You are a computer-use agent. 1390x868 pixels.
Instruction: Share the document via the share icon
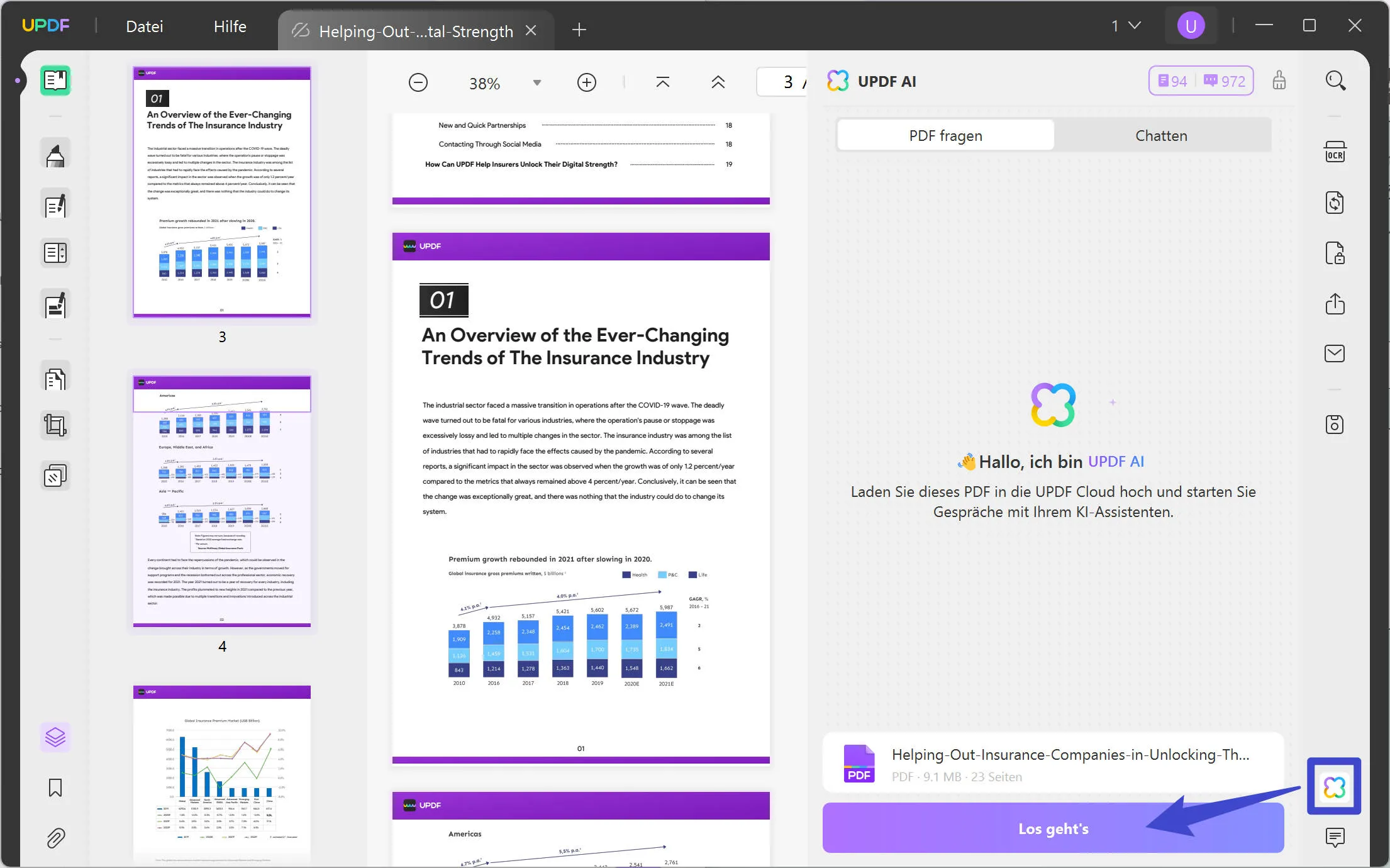[x=1335, y=303]
